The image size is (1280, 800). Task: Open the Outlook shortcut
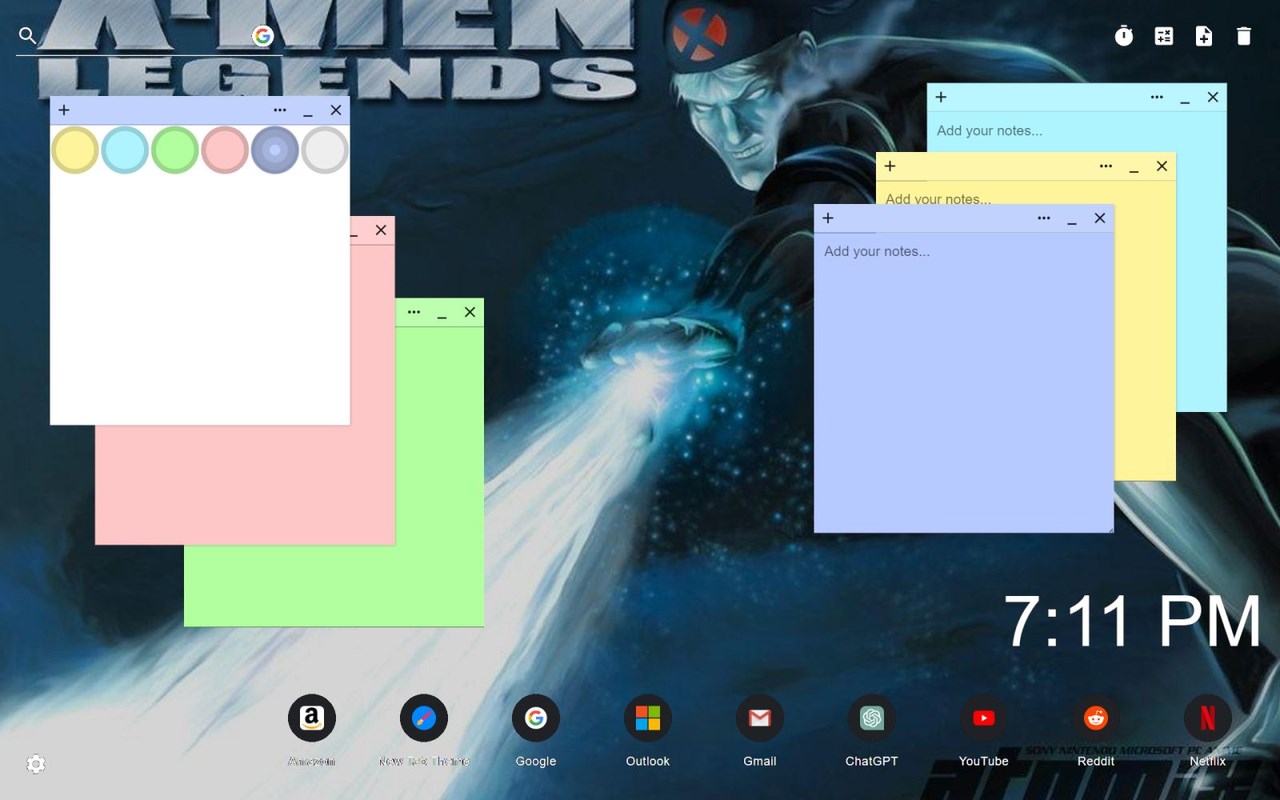648,718
